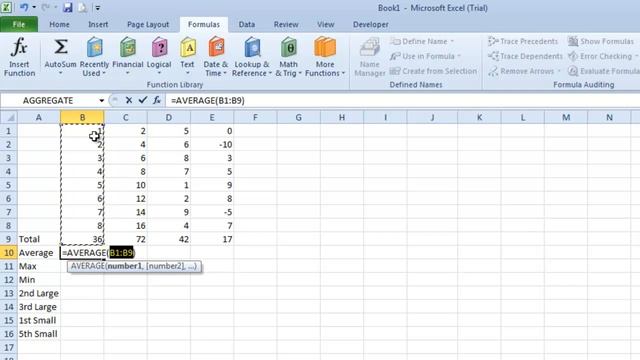The image size is (640, 360).
Task: Expand the AutoSum dropdown arrow
Action: (60, 73)
